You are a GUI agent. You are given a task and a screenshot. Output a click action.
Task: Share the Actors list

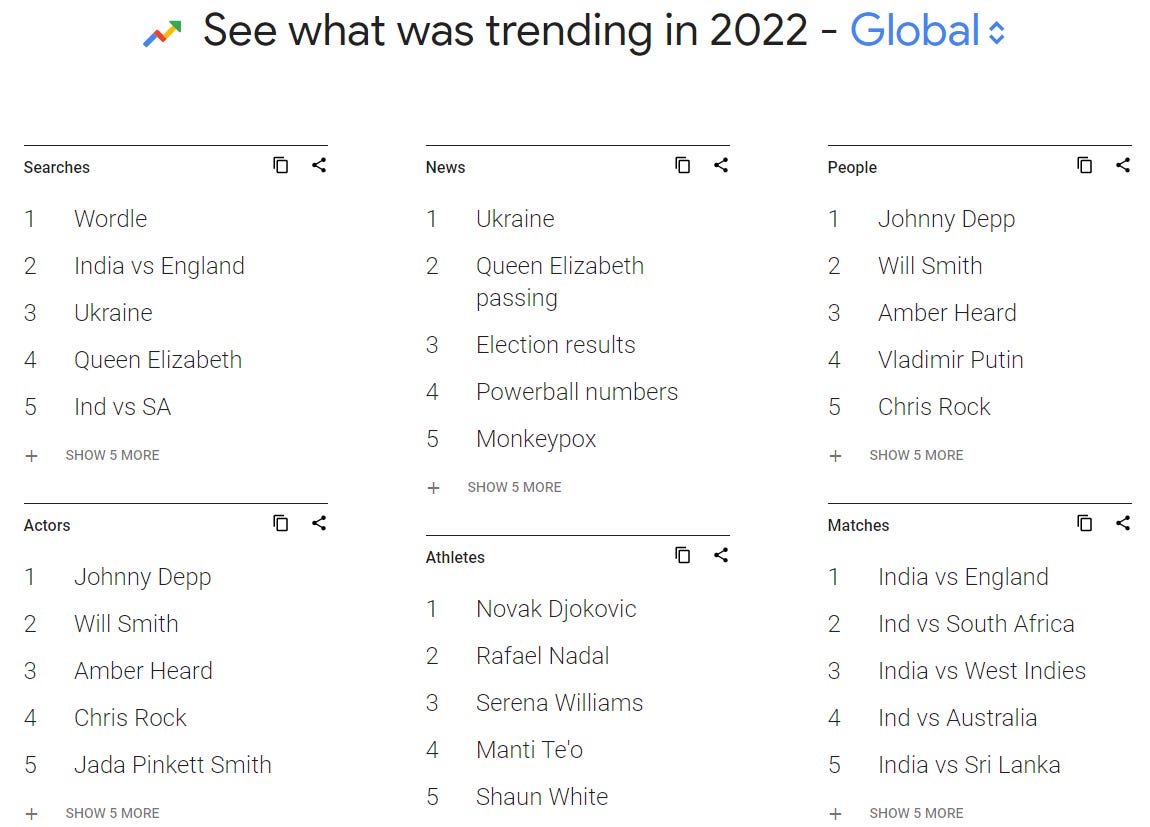pyautogui.click(x=319, y=523)
